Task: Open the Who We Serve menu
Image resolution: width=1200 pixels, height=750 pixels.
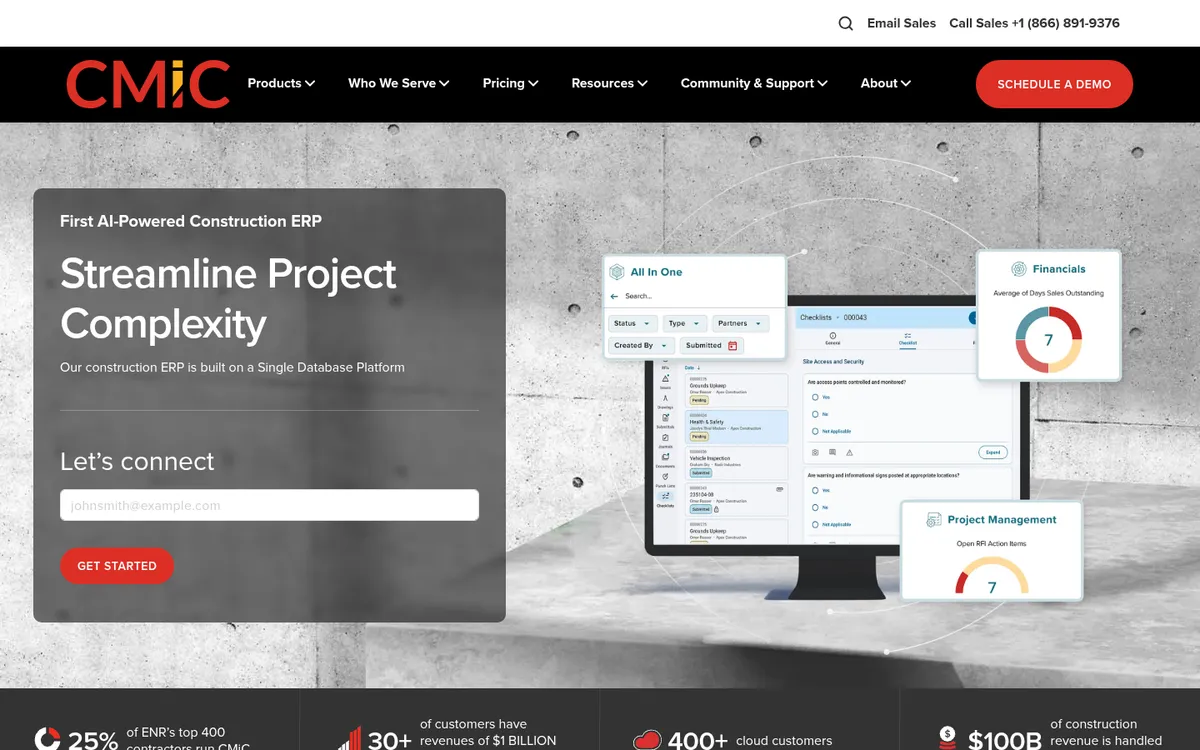Action: click(x=399, y=84)
